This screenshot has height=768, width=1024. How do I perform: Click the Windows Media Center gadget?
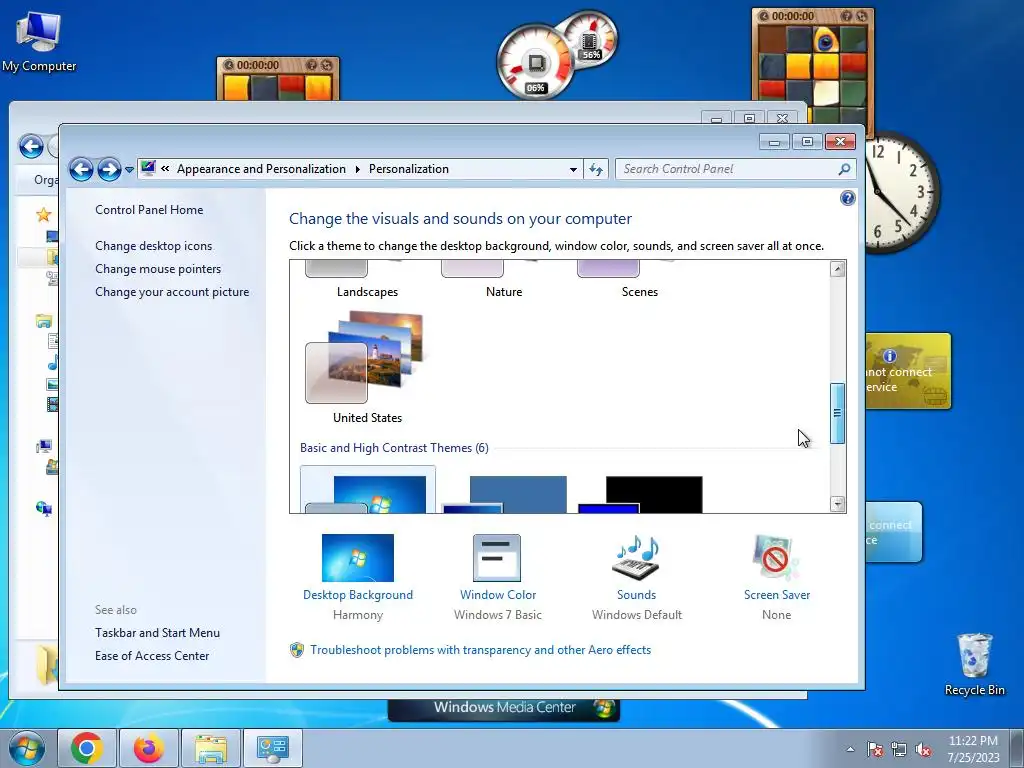pos(504,707)
